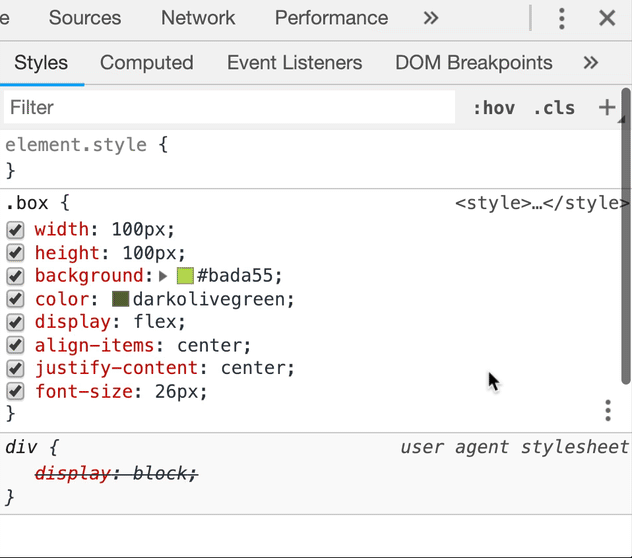Close the DevTools panel
The width and height of the screenshot is (632, 558).
607,18
